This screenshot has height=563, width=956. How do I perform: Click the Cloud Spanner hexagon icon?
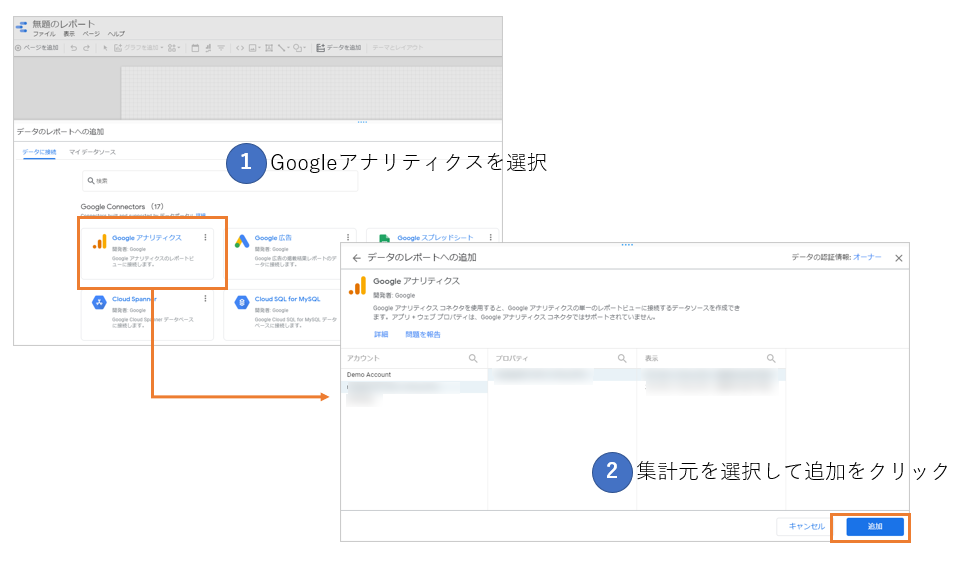pos(99,303)
